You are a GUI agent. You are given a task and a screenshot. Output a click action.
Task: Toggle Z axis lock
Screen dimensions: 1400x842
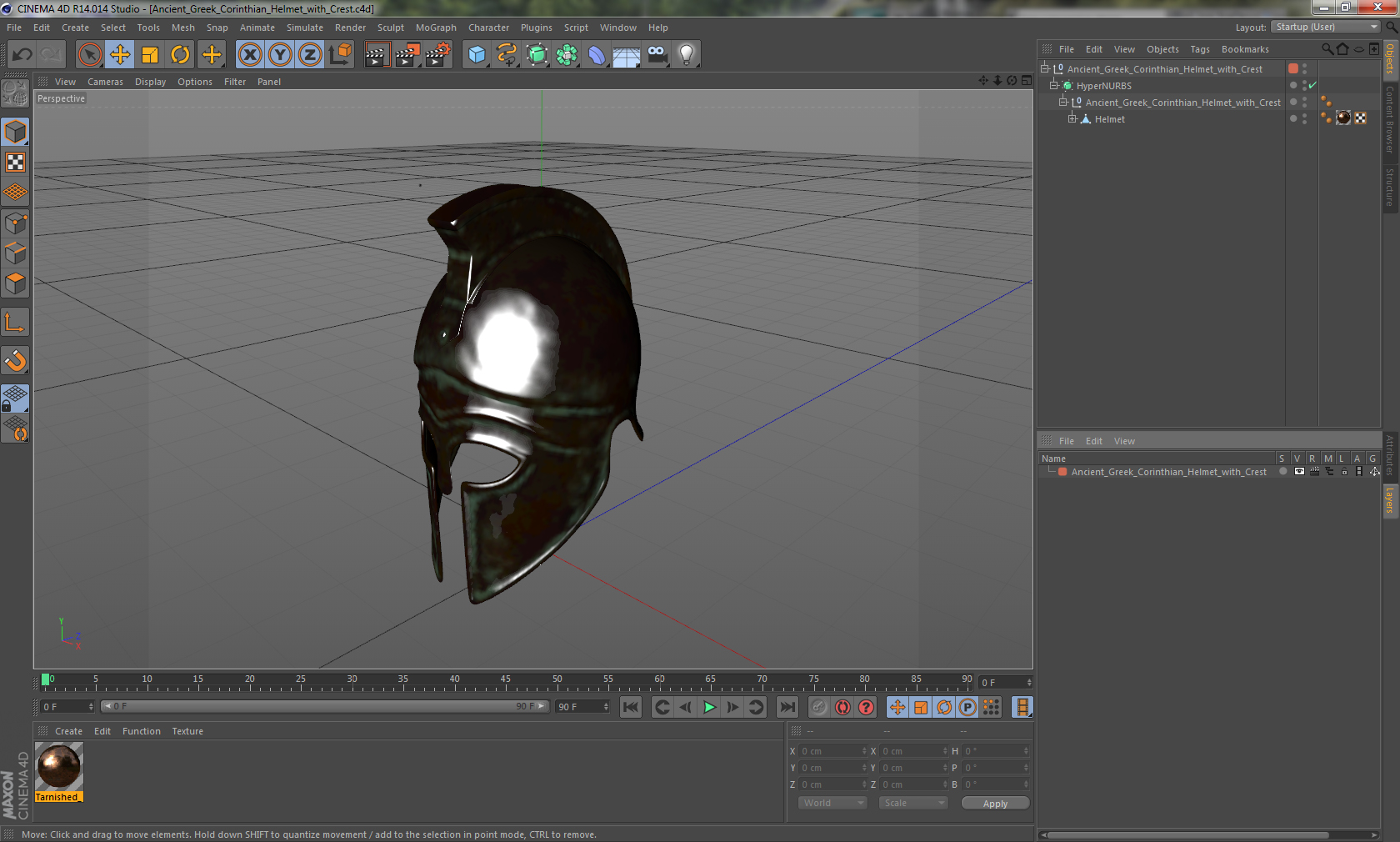coord(310,55)
